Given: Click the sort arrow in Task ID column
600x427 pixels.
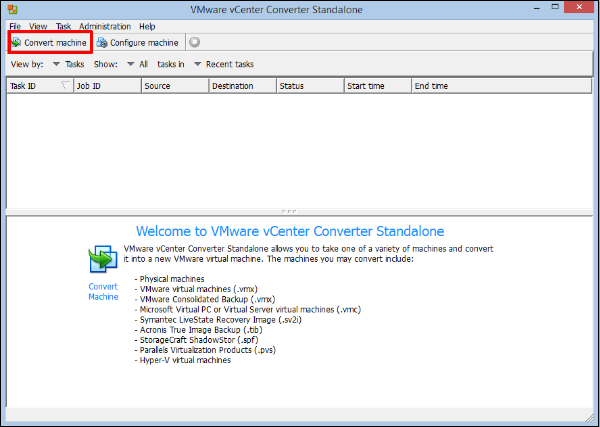Looking at the screenshot, I should point(65,86).
